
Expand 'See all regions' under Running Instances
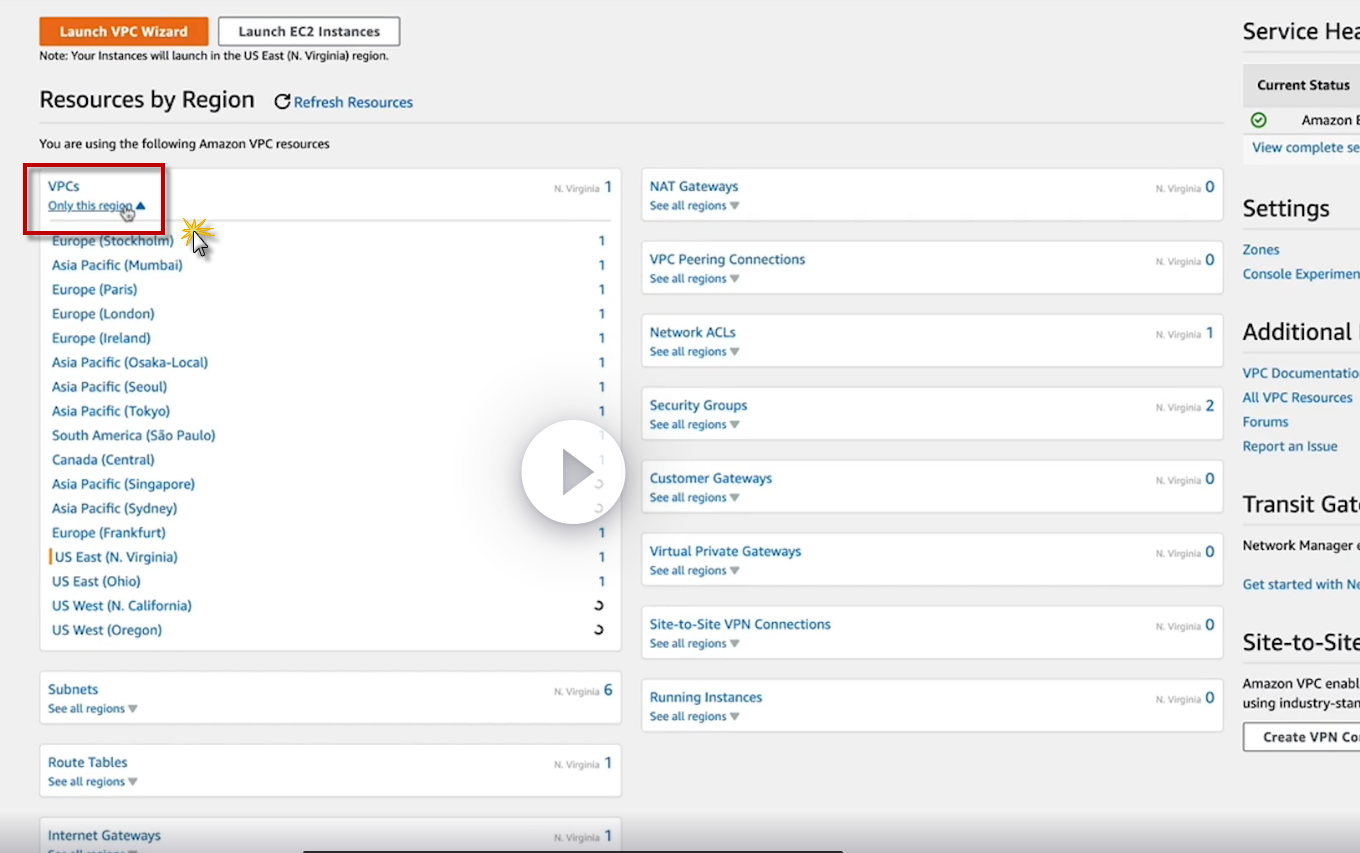pos(694,717)
